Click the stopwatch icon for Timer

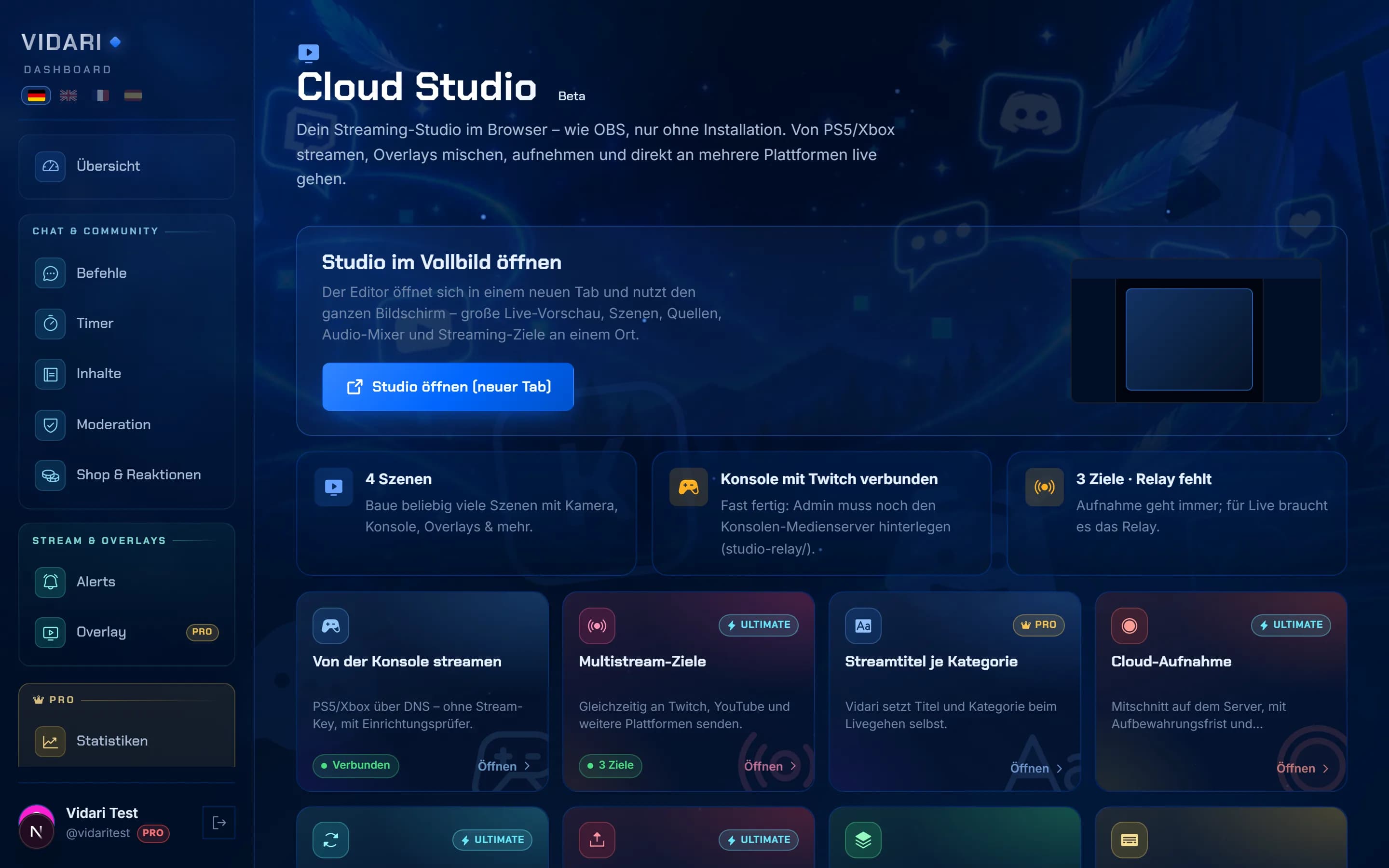(x=50, y=323)
